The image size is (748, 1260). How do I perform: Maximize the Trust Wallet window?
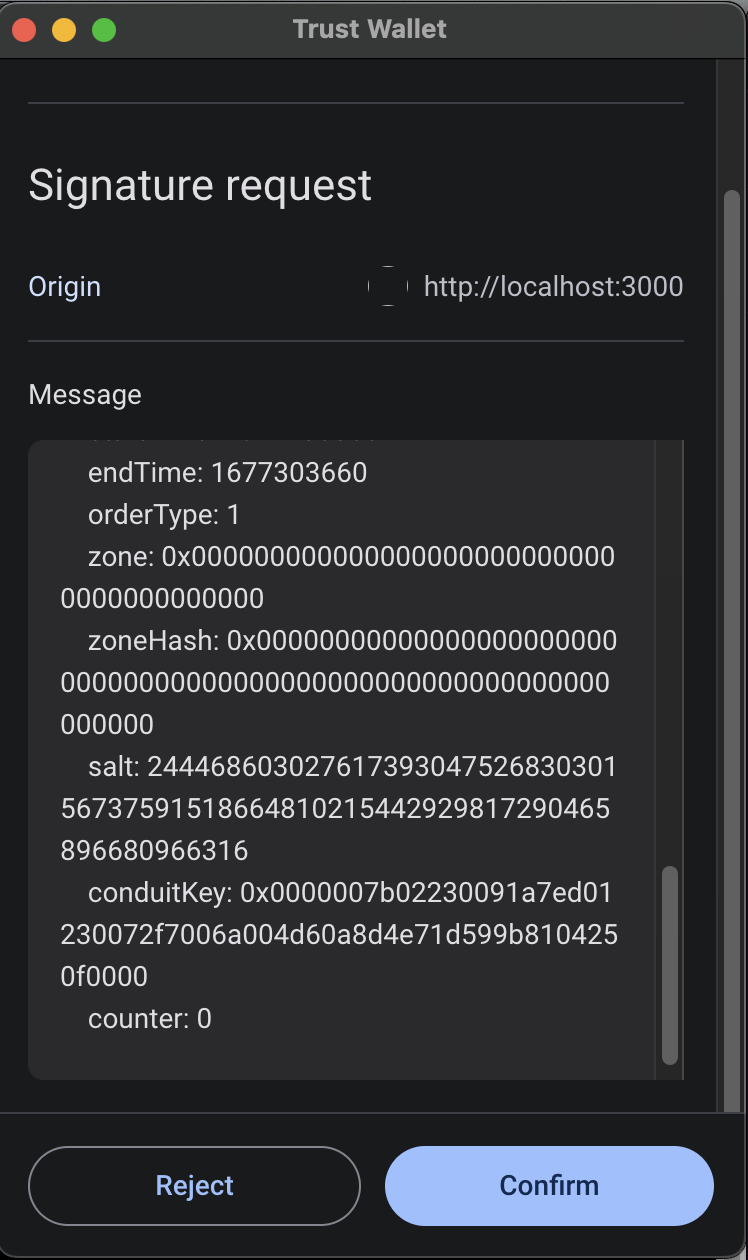coord(104,29)
